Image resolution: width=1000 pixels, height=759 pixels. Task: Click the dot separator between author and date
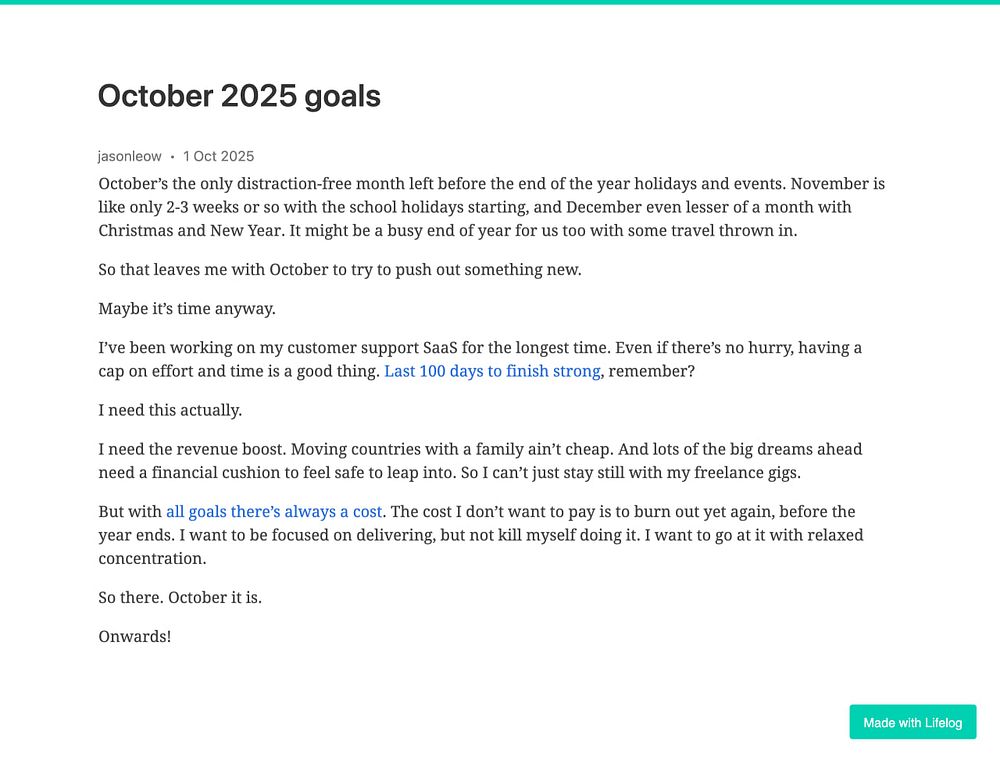tap(172, 157)
